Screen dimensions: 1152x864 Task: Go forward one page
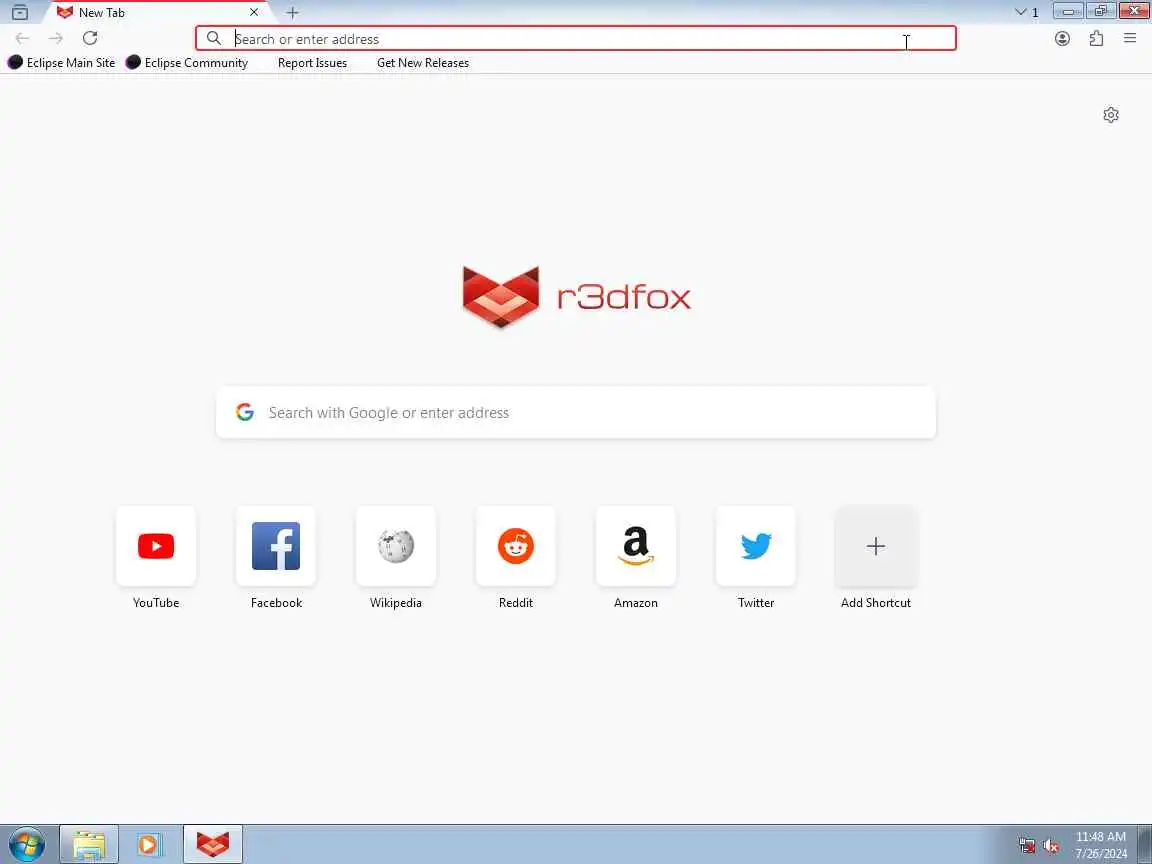[56, 38]
